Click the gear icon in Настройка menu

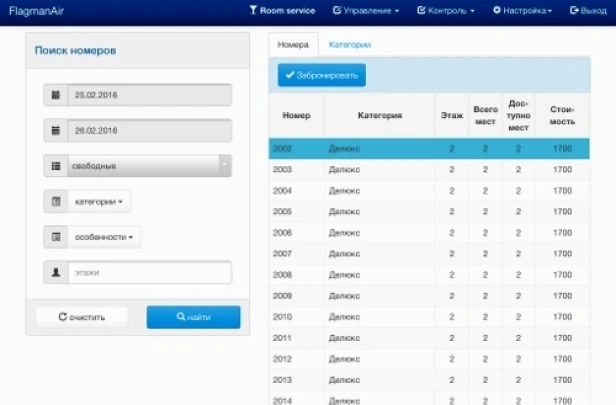pos(497,10)
